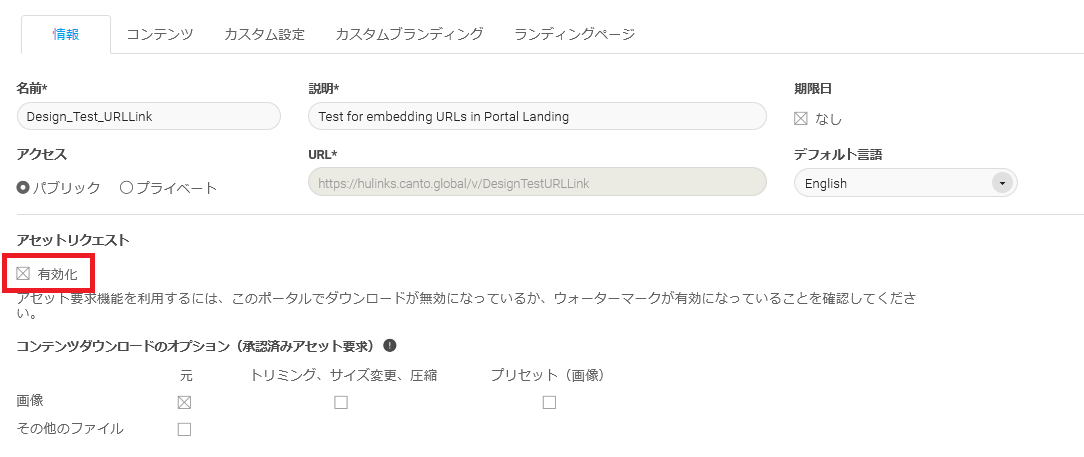Switch to the コンテンツ tab

pyautogui.click(x=159, y=34)
